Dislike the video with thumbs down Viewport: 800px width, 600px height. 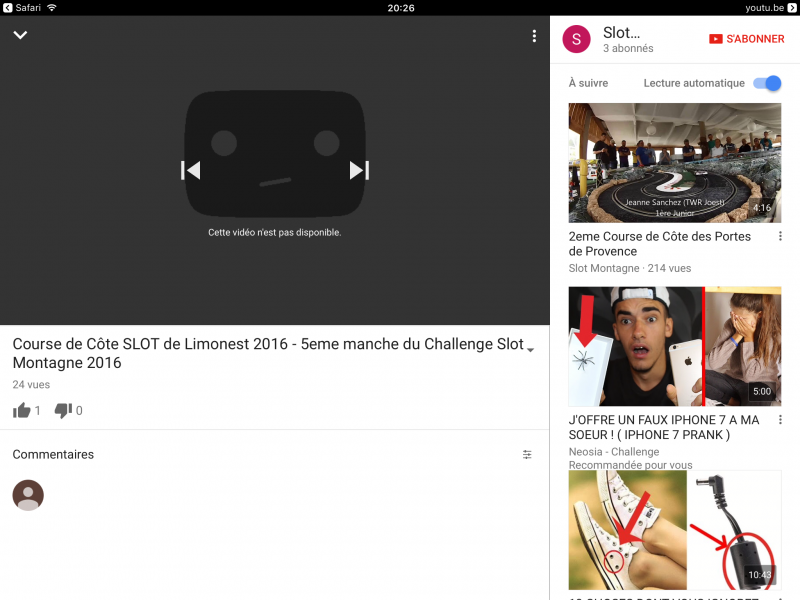[63, 410]
